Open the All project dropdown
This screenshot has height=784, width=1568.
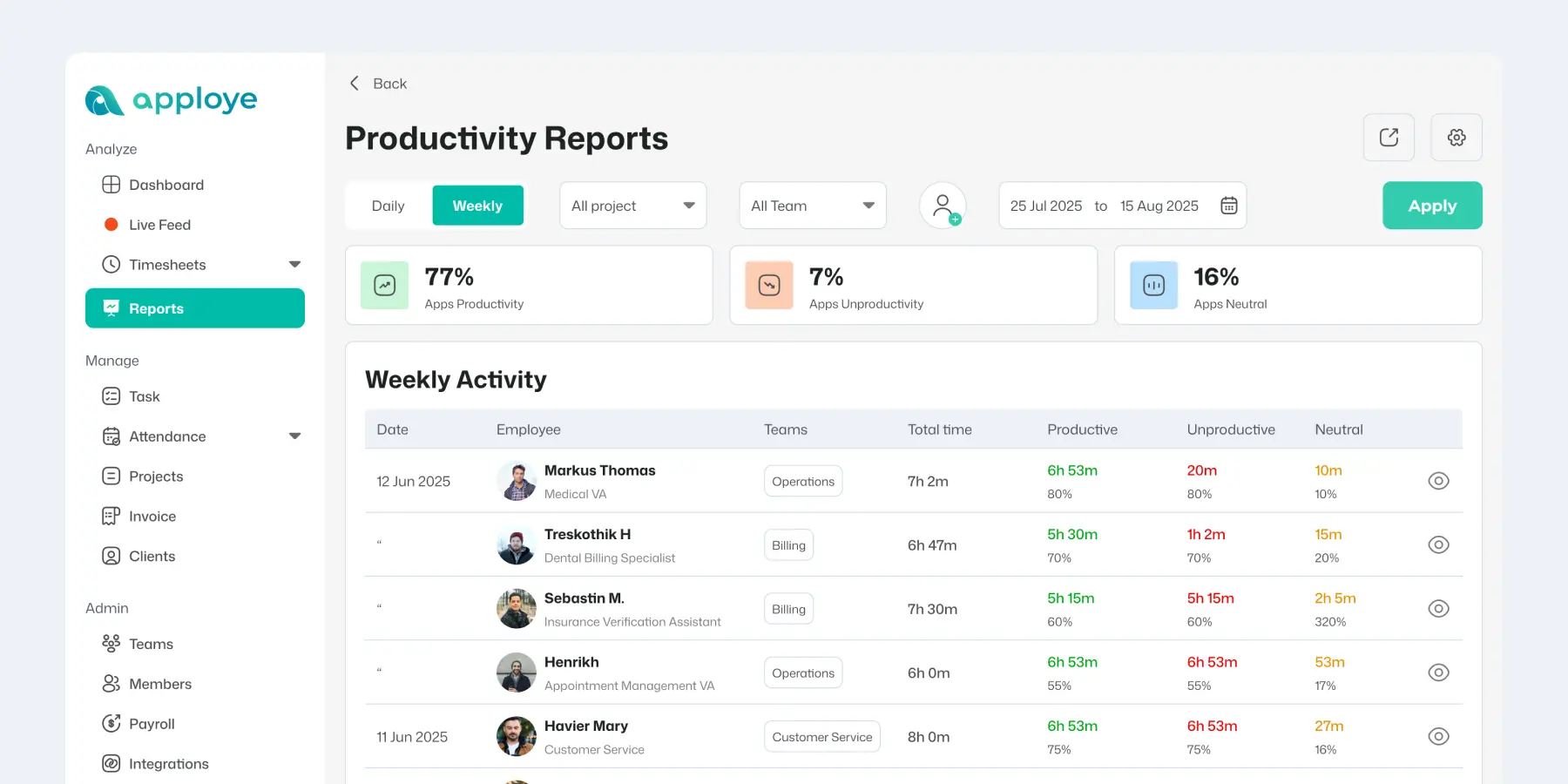click(x=632, y=206)
